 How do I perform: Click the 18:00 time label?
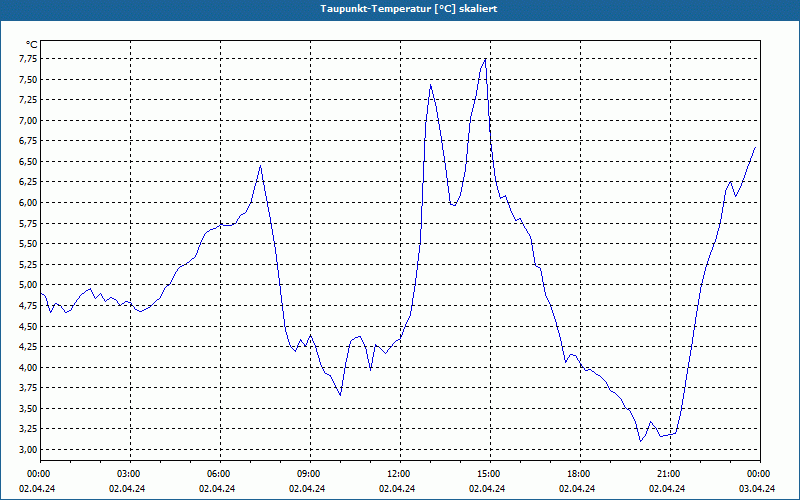[580, 474]
